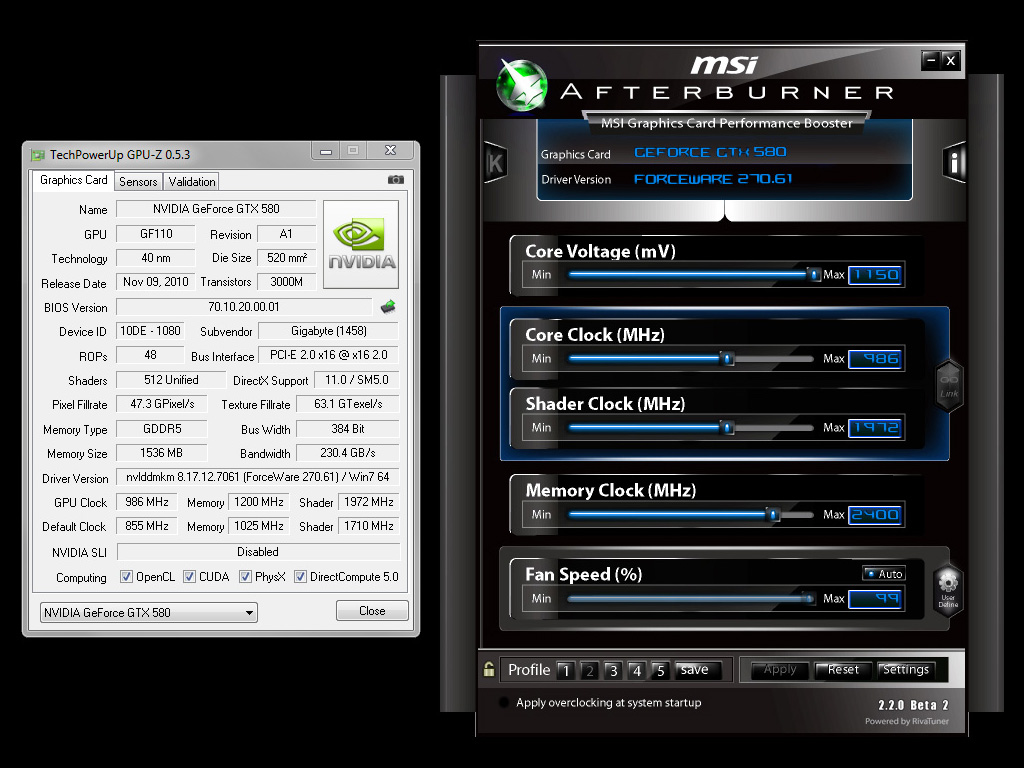Click the GEFORCE GTX 580 graphics card text

pyautogui.click(x=710, y=152)
